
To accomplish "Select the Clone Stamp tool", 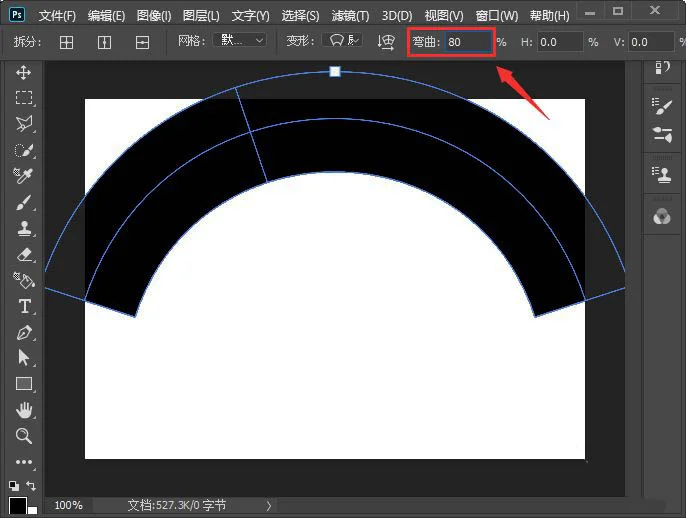I will pos(23,228).
